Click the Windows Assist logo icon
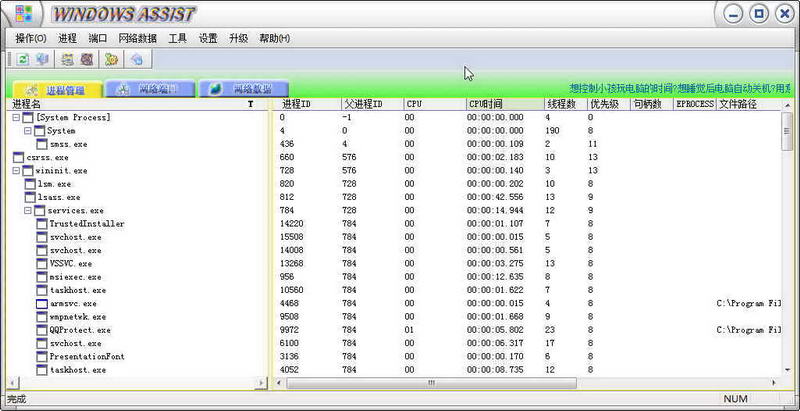The width and height of the screenshot is (800, 411). point(23,13)
